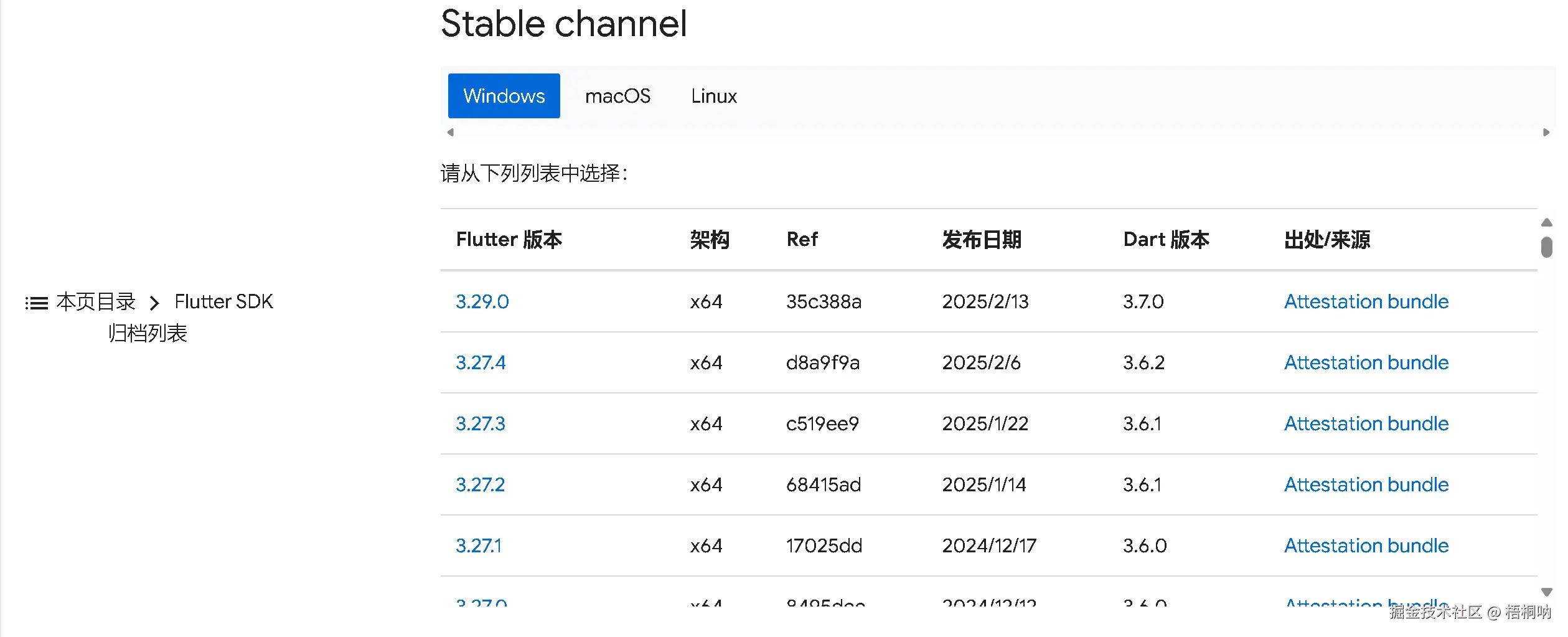
Task: Click the Flutter 版本 column header
Action: (x=509, y=240)
